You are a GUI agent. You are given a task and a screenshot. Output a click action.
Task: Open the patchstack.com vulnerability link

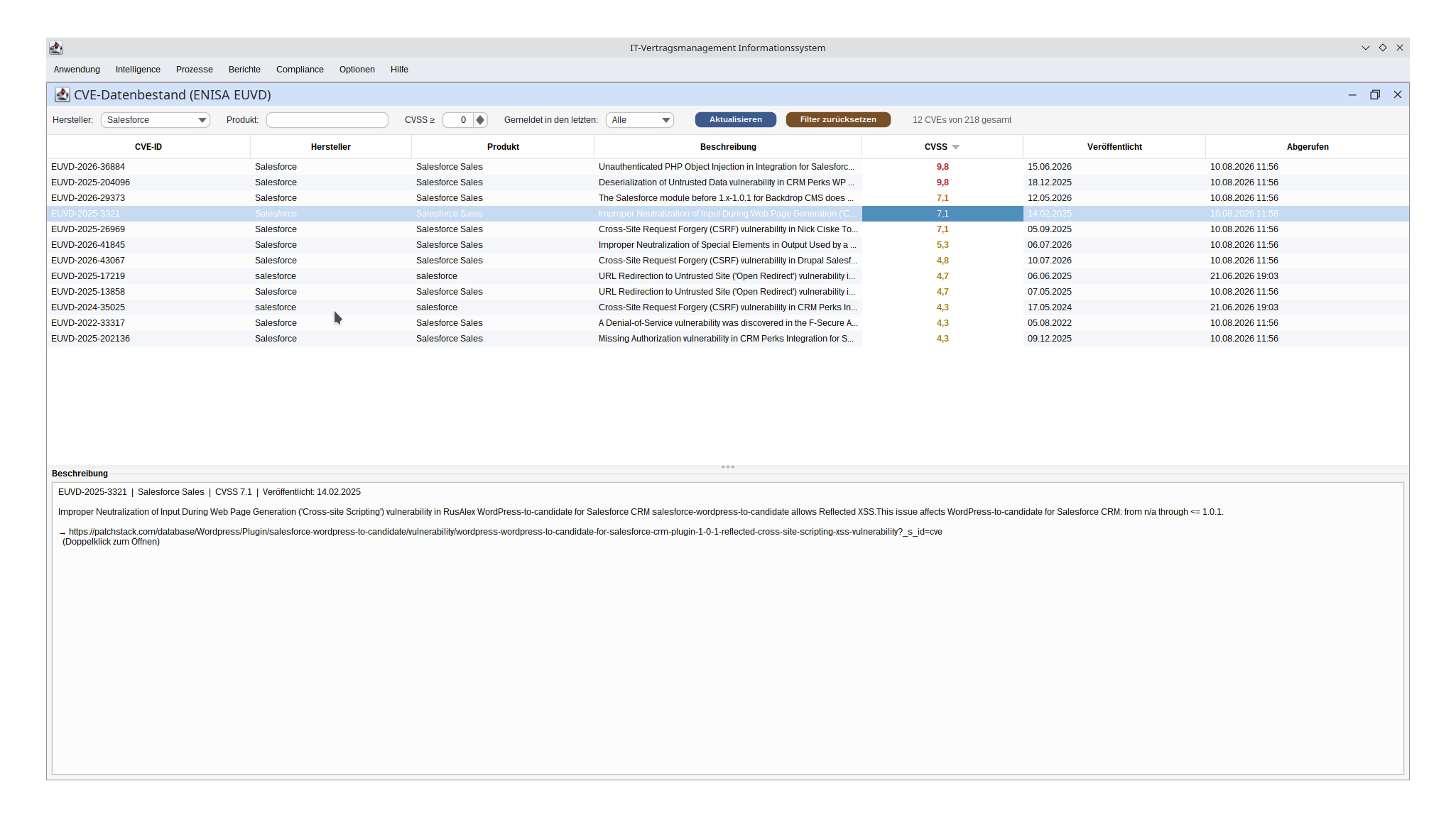(506, 532)
